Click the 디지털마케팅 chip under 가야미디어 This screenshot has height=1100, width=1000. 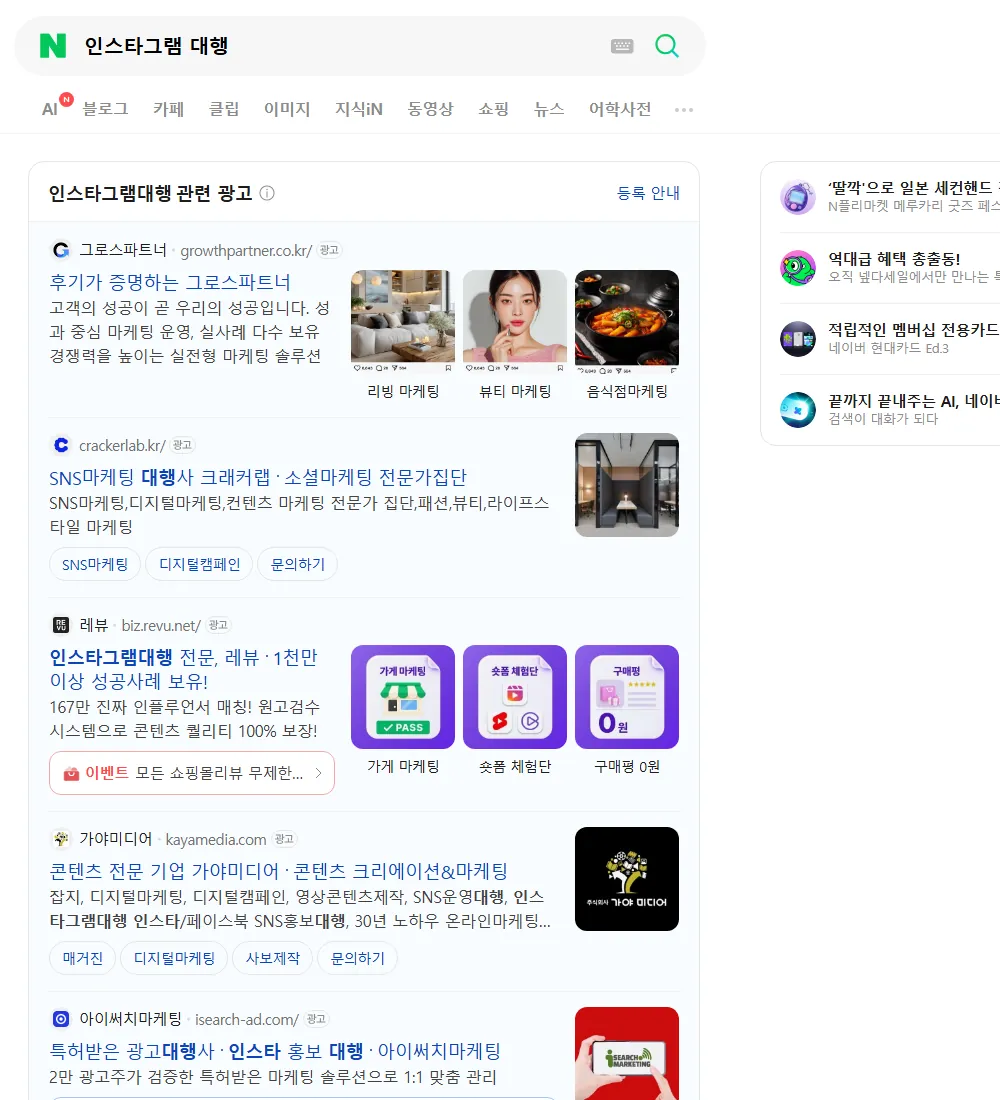(x=174, y=958)
